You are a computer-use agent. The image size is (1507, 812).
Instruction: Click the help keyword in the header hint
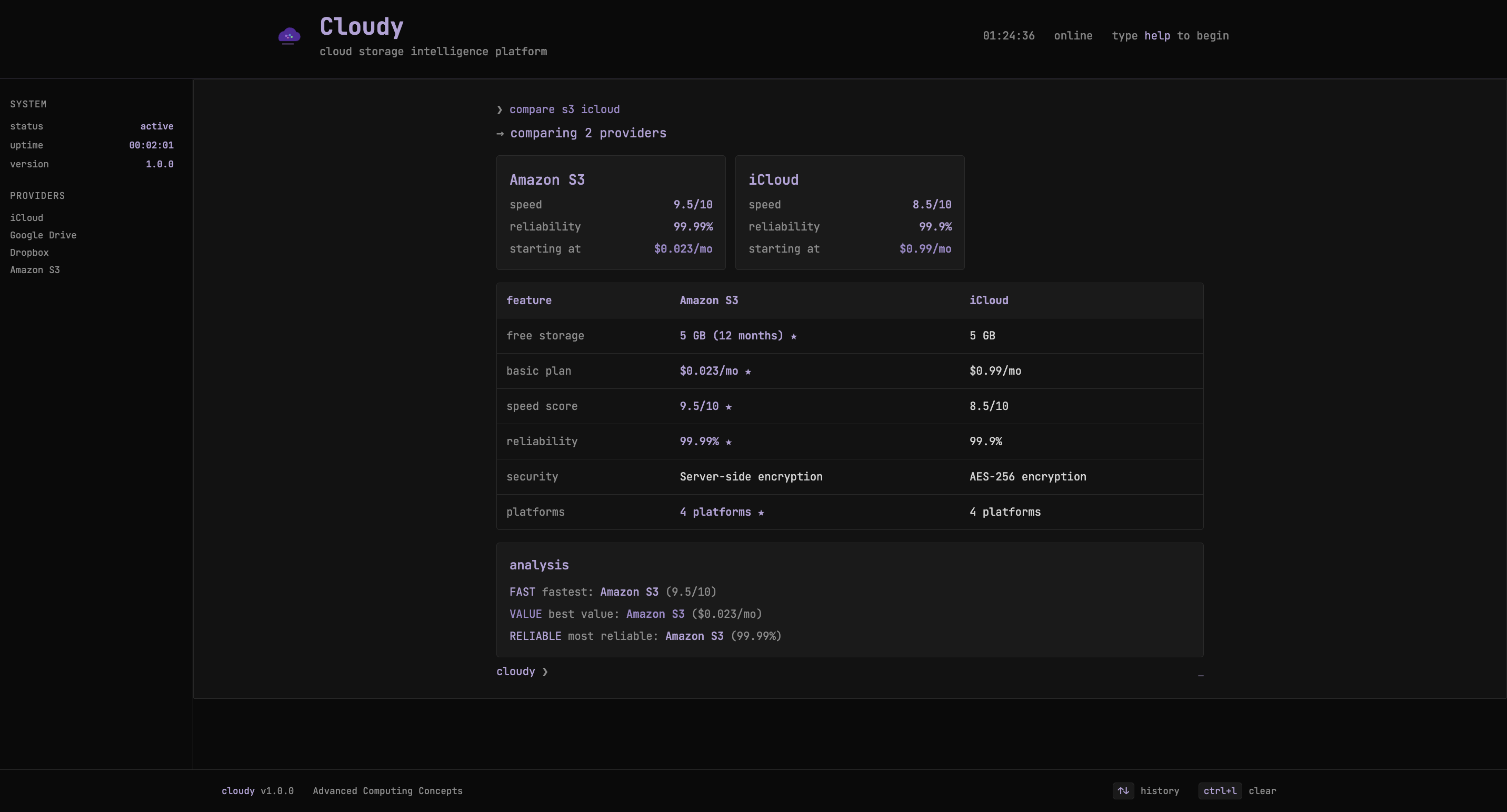point(1156,36)
